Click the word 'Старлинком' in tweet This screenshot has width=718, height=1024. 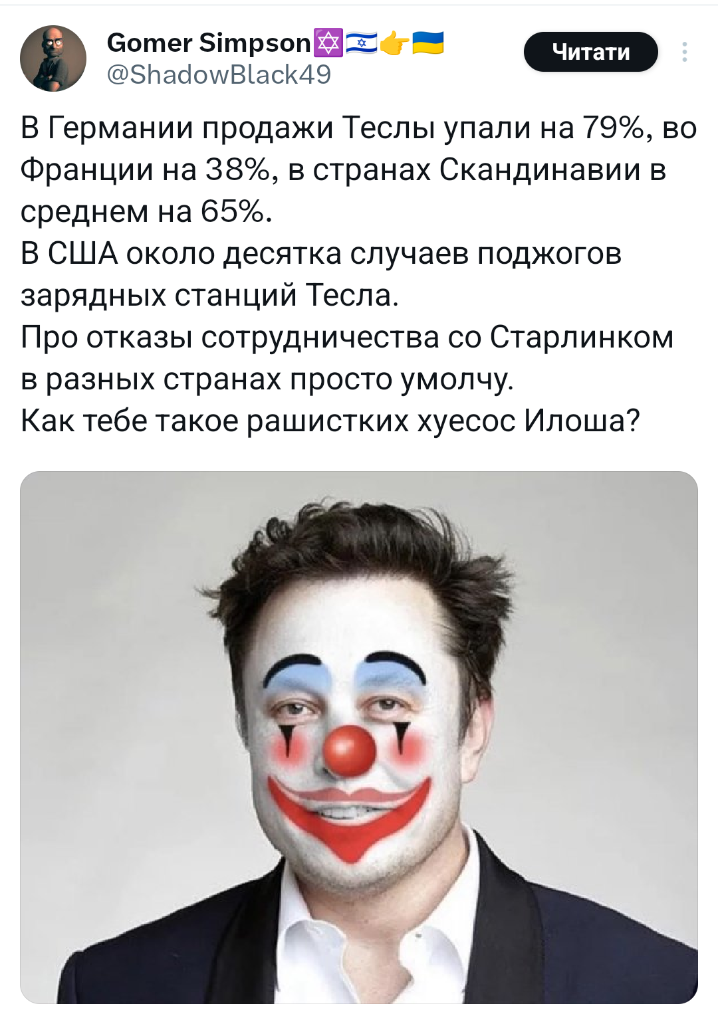(581, 337)
